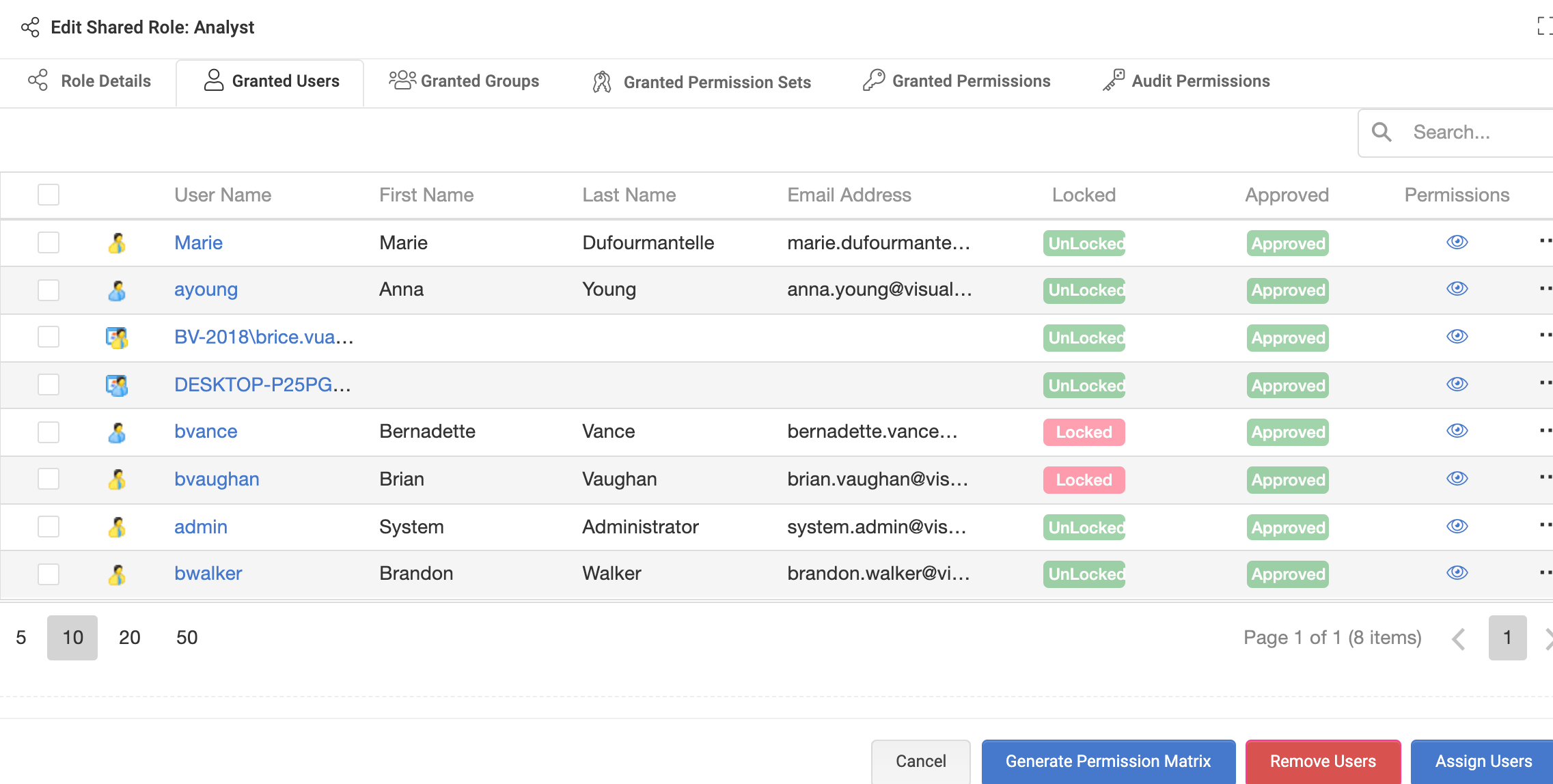
Task: Show permissions eye icon for ayoung
Action: [1457, 289]
